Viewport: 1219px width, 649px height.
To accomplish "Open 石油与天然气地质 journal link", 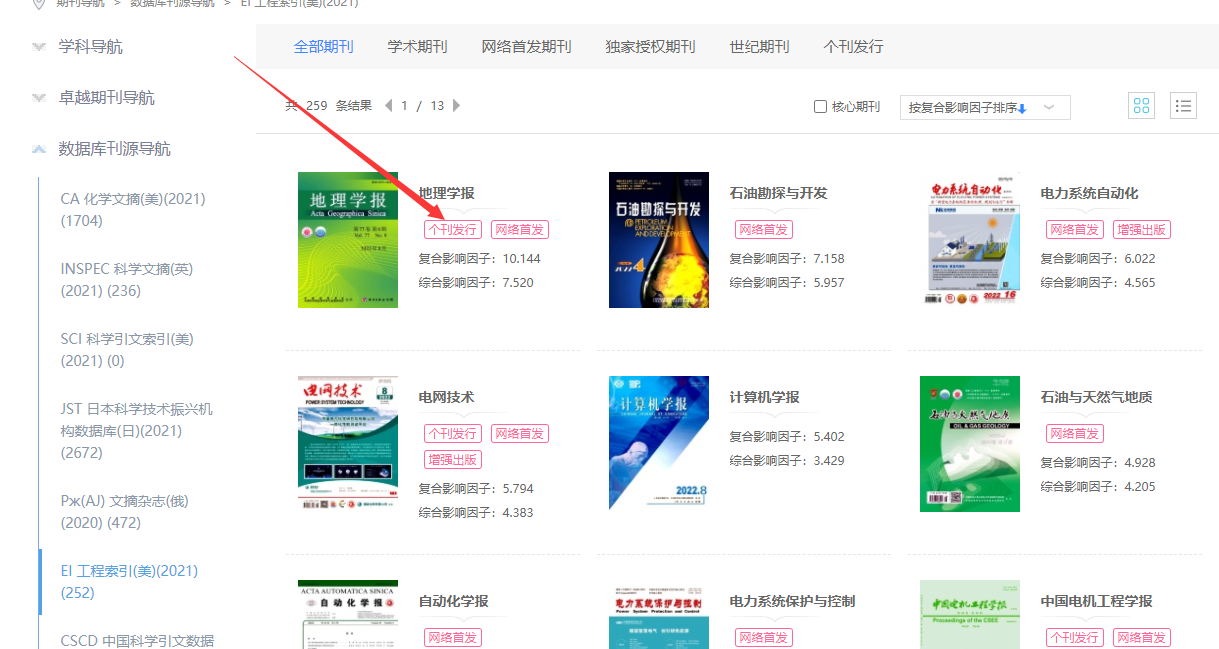I will coord(1096,397).
